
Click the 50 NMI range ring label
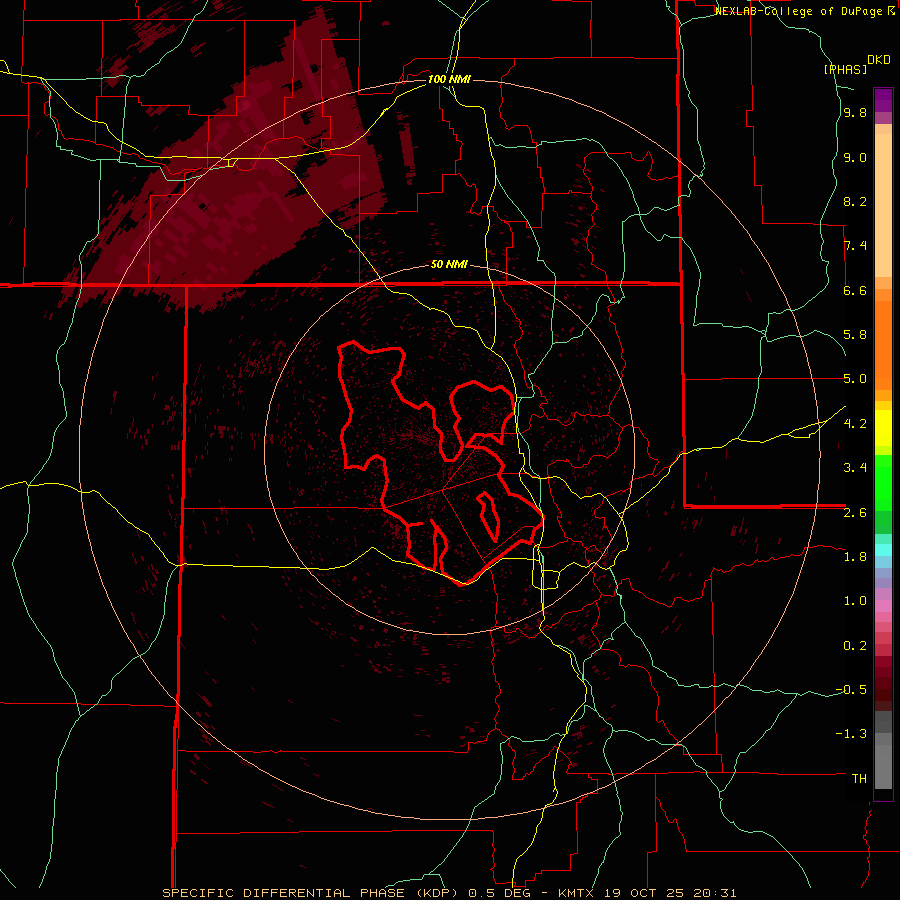pos(449,265)
